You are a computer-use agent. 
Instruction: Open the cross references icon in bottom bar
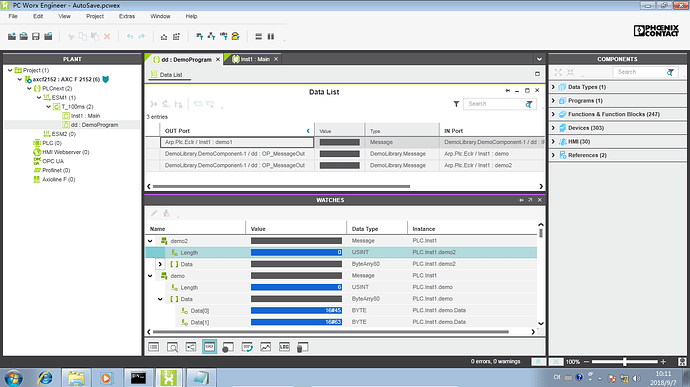point(191,347)
